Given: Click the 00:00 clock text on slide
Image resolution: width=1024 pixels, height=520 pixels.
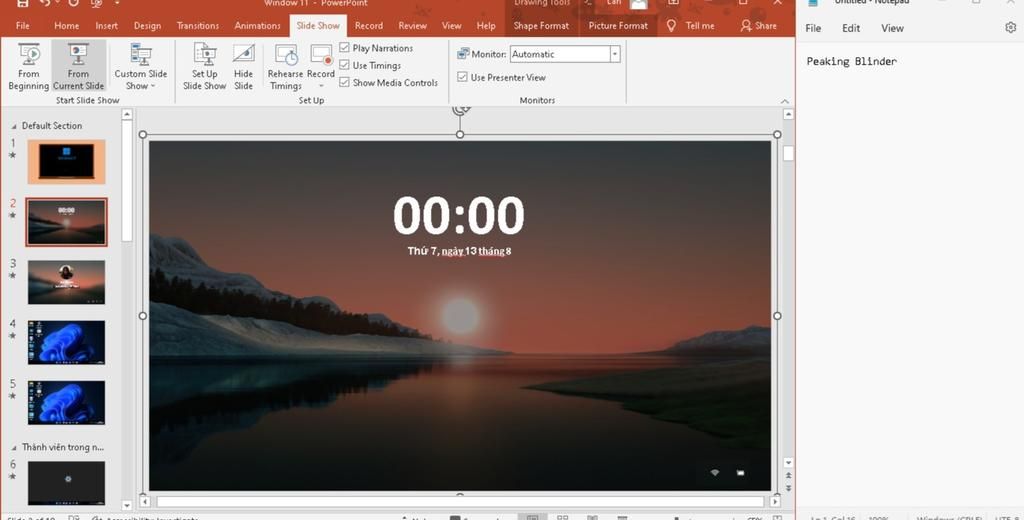Looking at the screenshot, I should point(458,216).
